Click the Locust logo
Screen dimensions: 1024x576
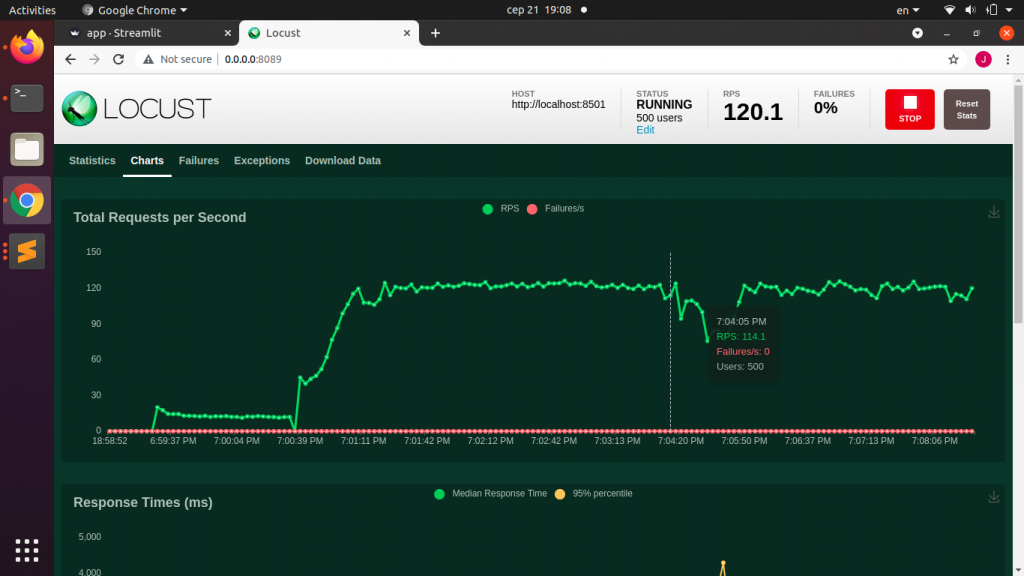click(136, 108)
